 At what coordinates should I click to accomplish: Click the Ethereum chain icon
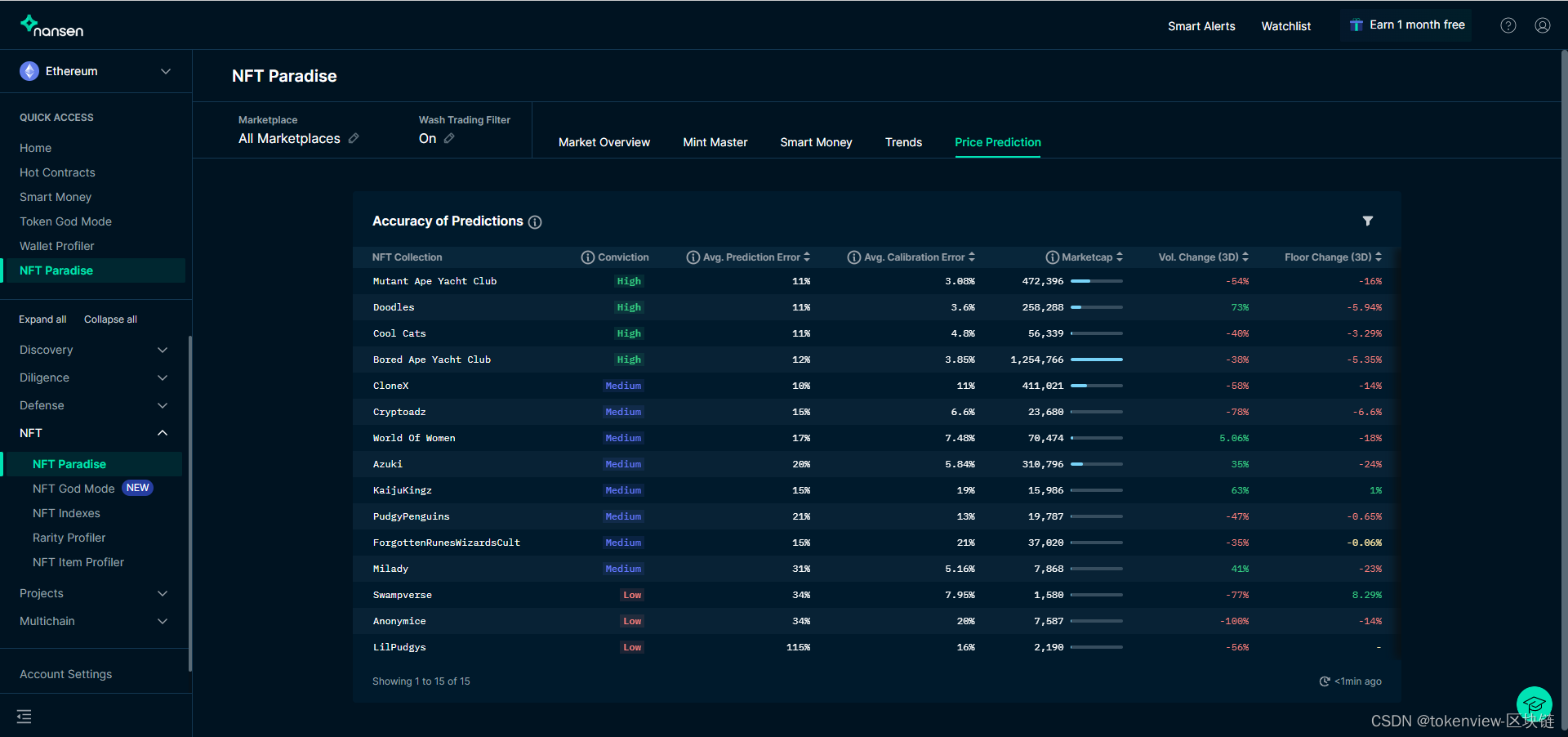point(29,71)
